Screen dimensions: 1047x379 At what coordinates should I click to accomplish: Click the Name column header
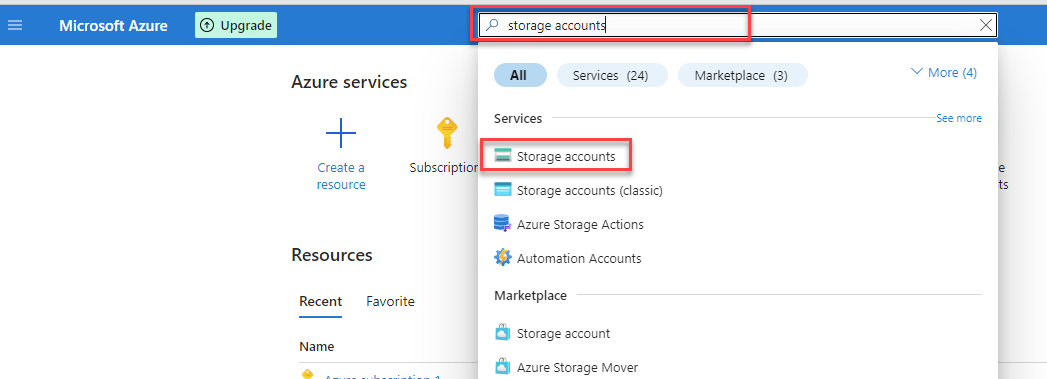point(317,346)
